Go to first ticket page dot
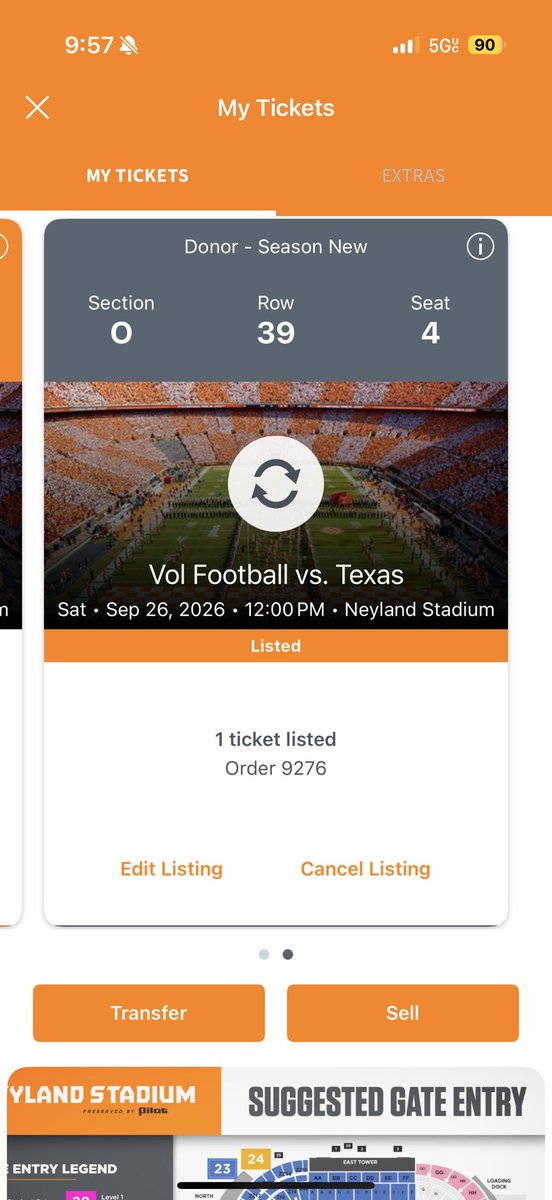Viewport: 552px width, 1200px height. click(264, 954)
